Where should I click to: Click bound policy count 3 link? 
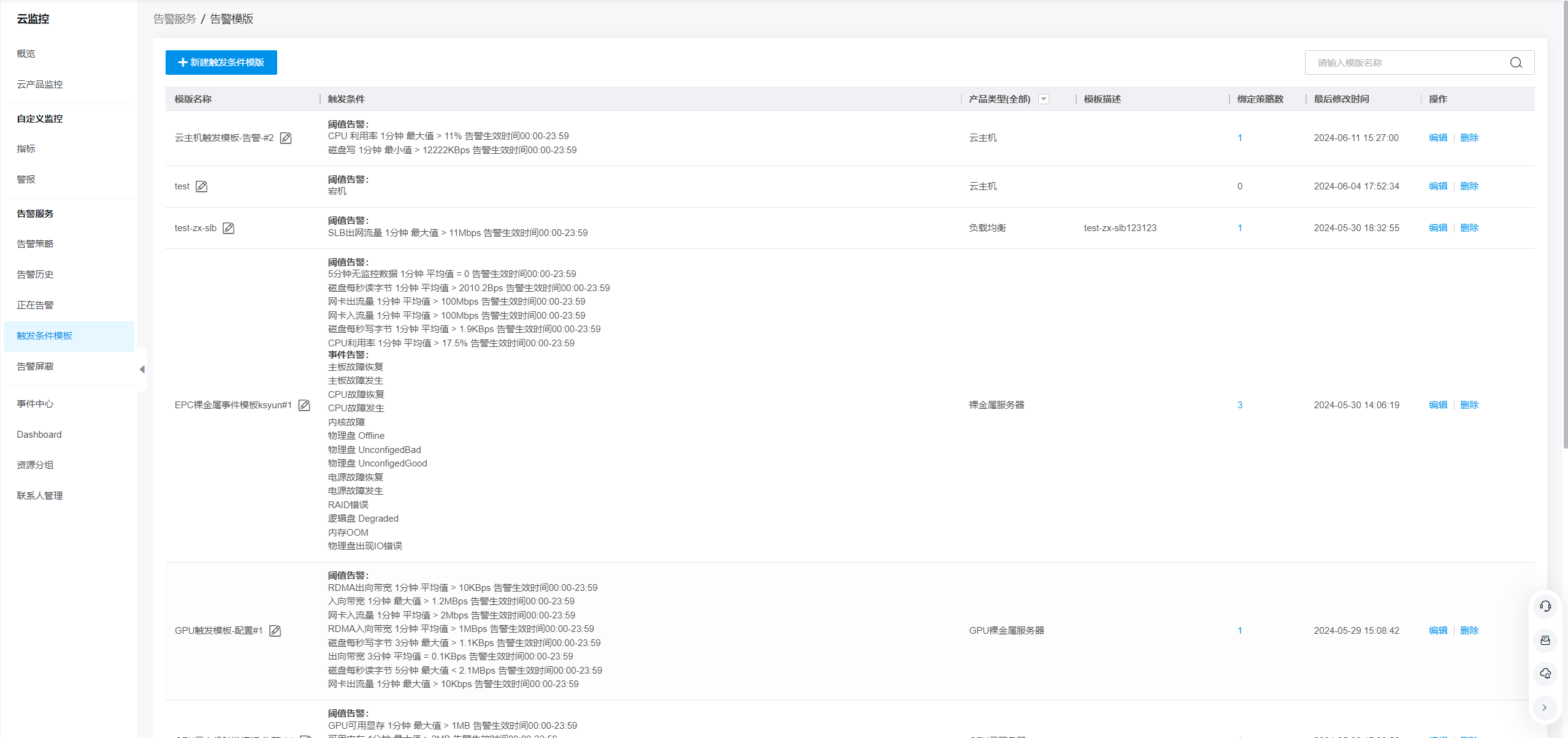point(1239,405)
